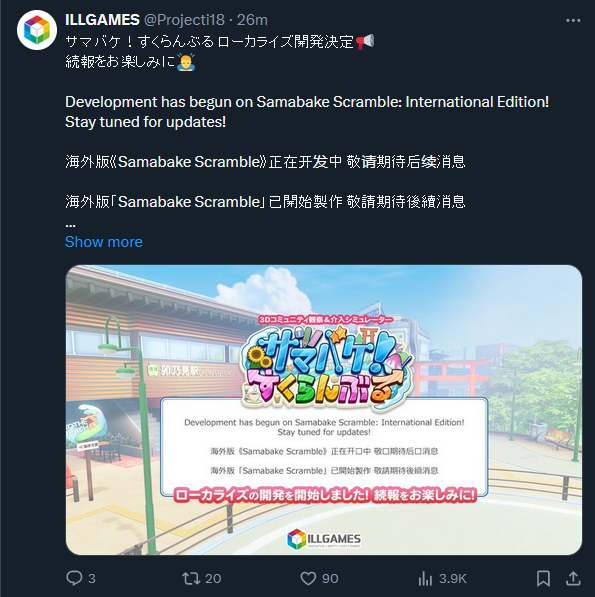Screen dimensions: 595x597
Task: Open the @Projecti18 handle link
Action: click(x=184, y=20)
